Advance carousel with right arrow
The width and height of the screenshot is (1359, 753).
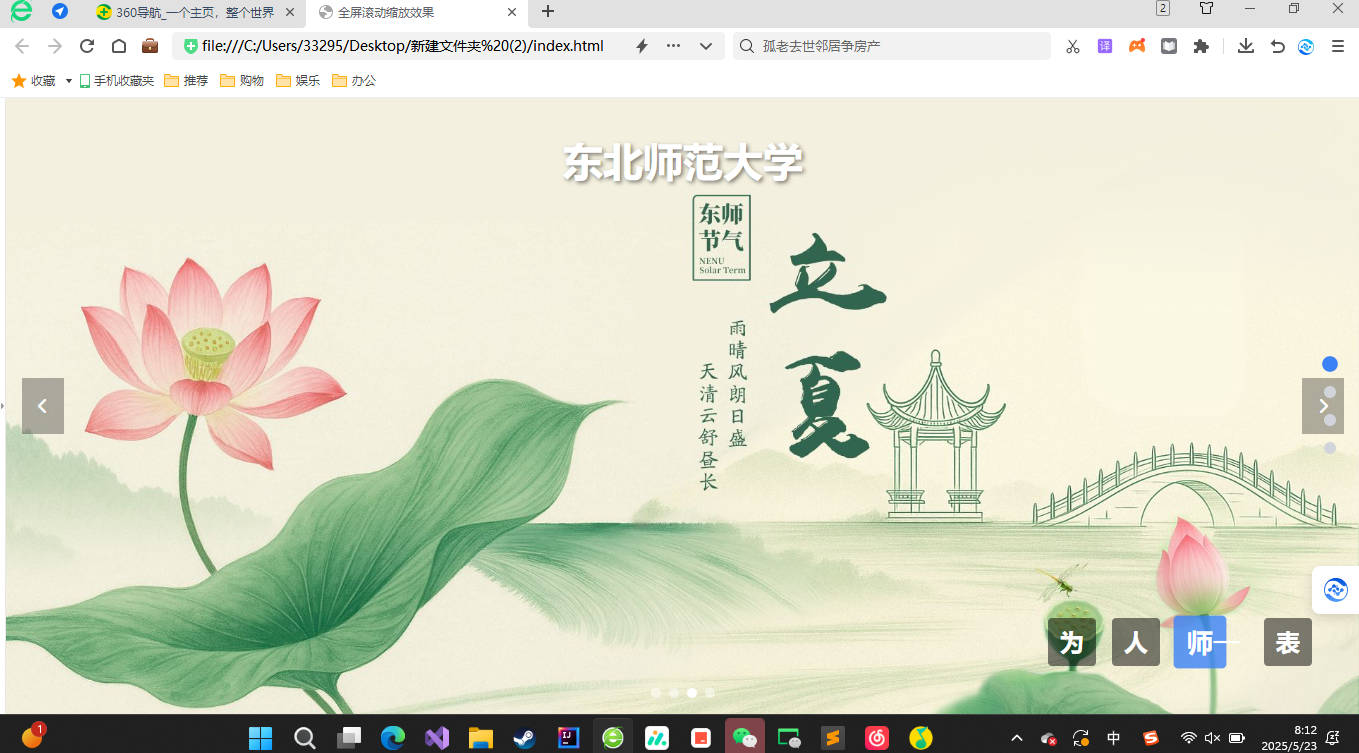1322,406
